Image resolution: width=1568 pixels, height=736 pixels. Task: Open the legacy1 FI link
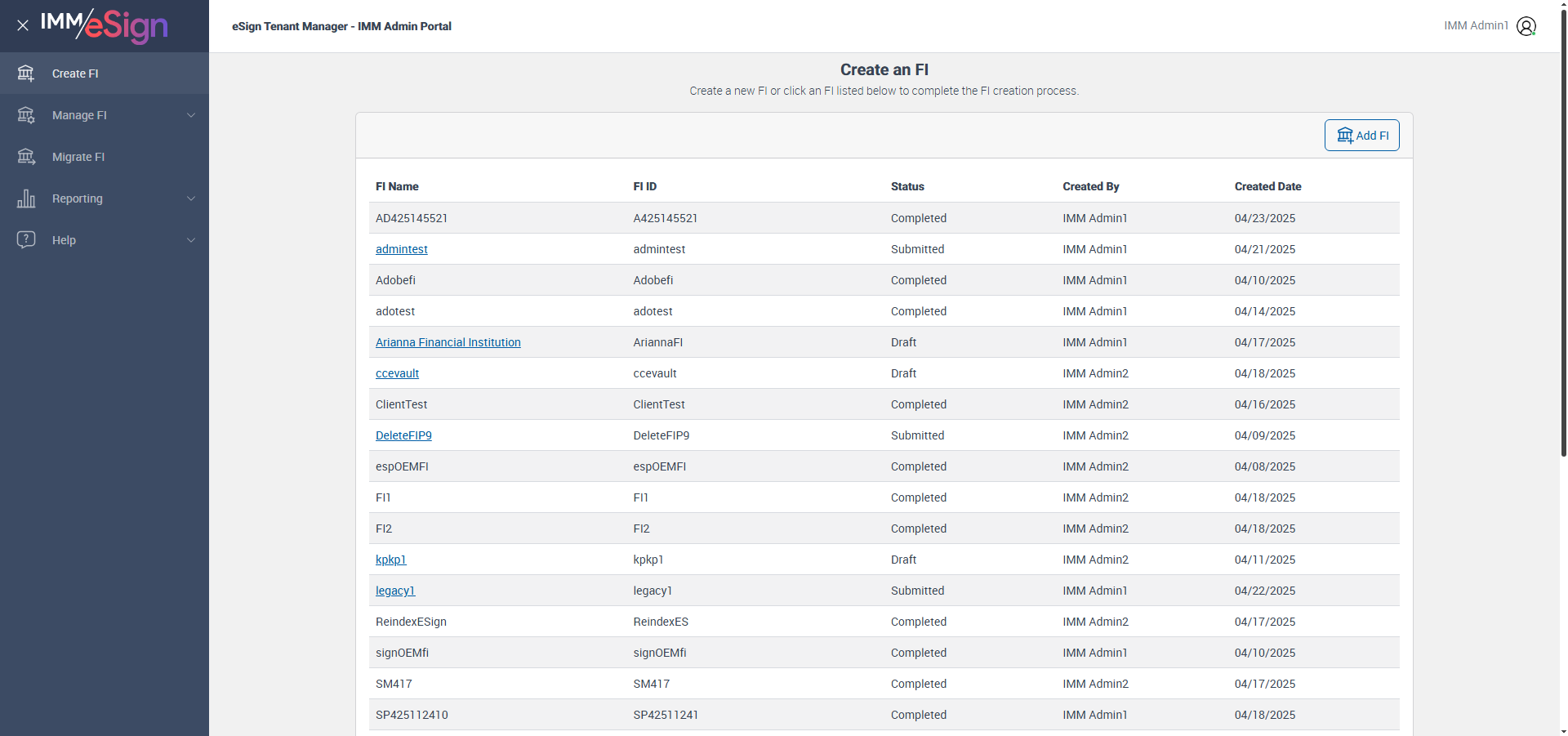click(x=395, y=591)
